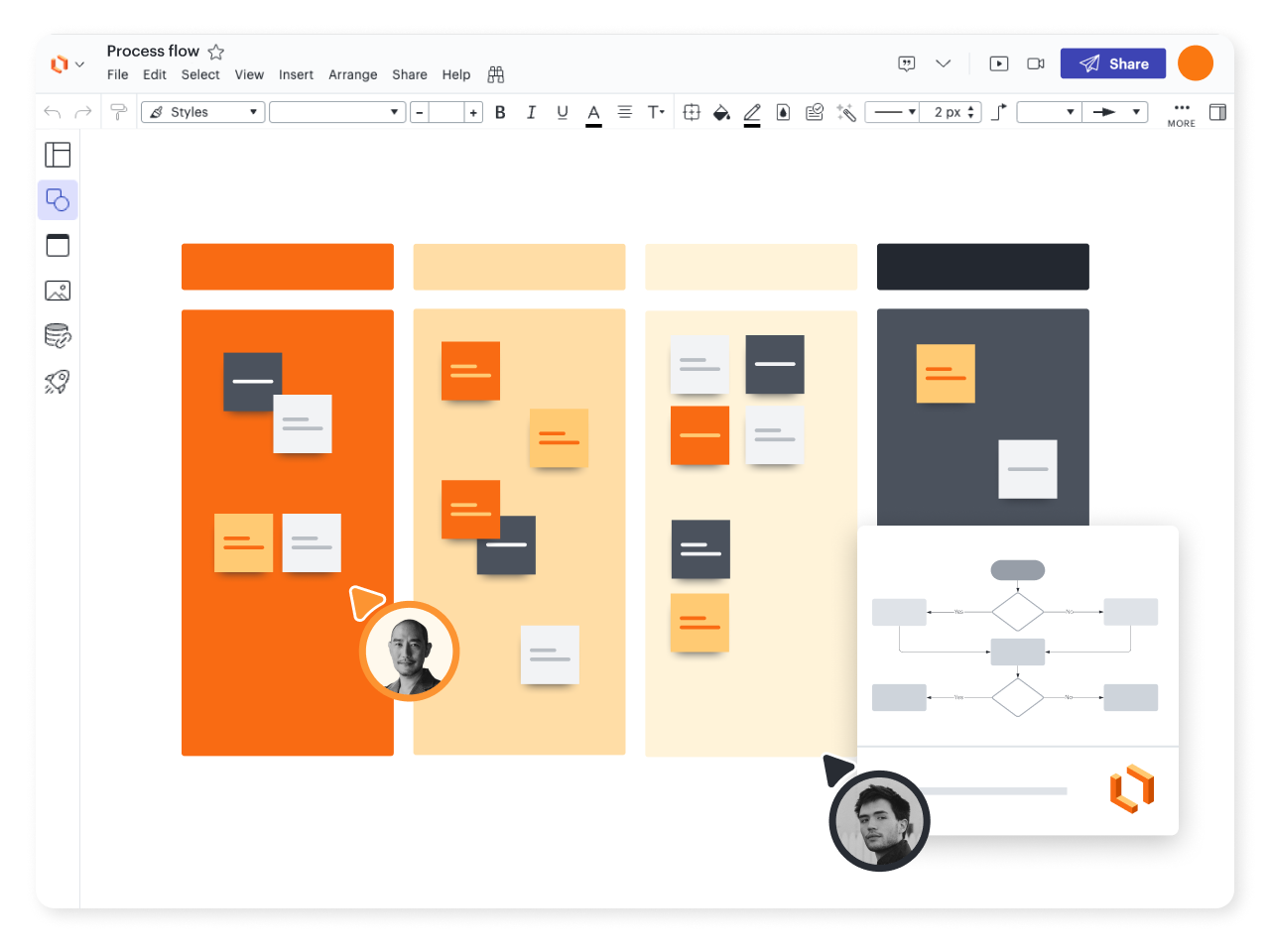Click the text color swatch under A
Screen dimensions: 1270x952
pos(593,125)
